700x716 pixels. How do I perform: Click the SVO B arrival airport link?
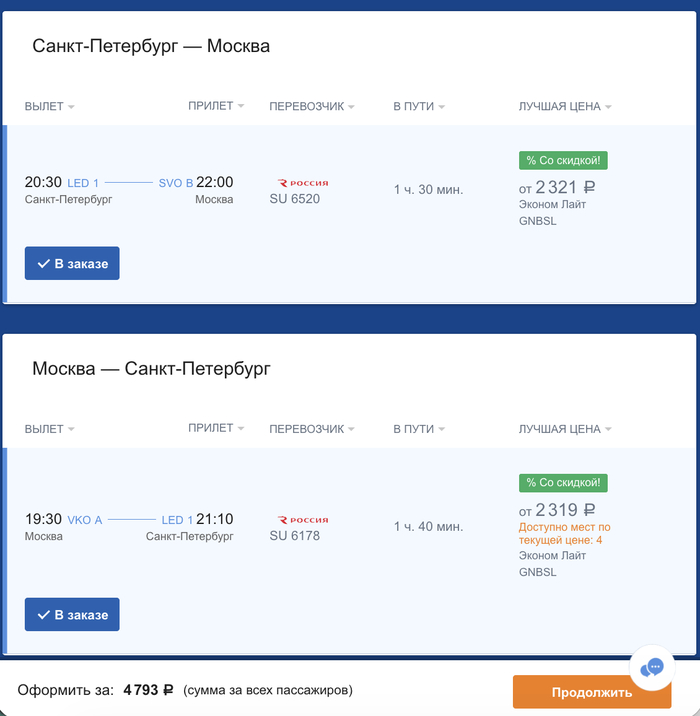(x=175, y=183)
